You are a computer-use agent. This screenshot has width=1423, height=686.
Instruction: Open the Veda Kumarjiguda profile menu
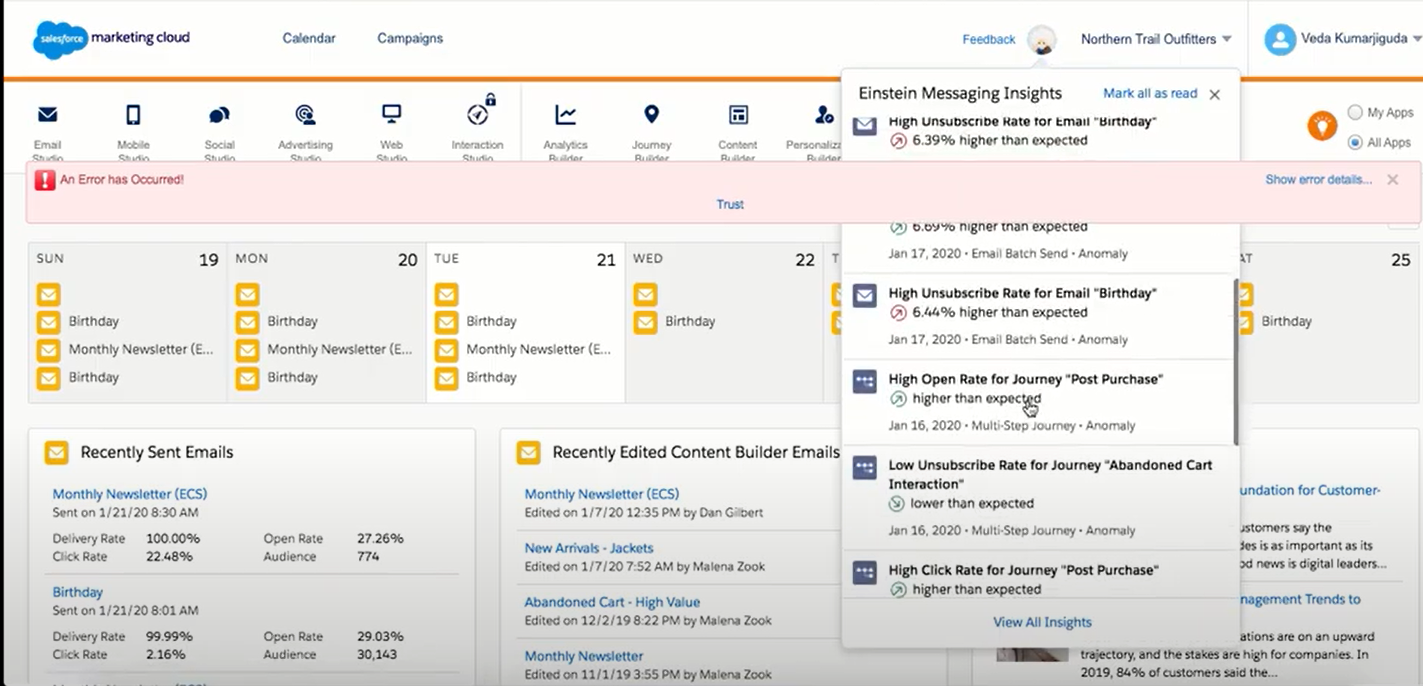(x=1345, y=39)
